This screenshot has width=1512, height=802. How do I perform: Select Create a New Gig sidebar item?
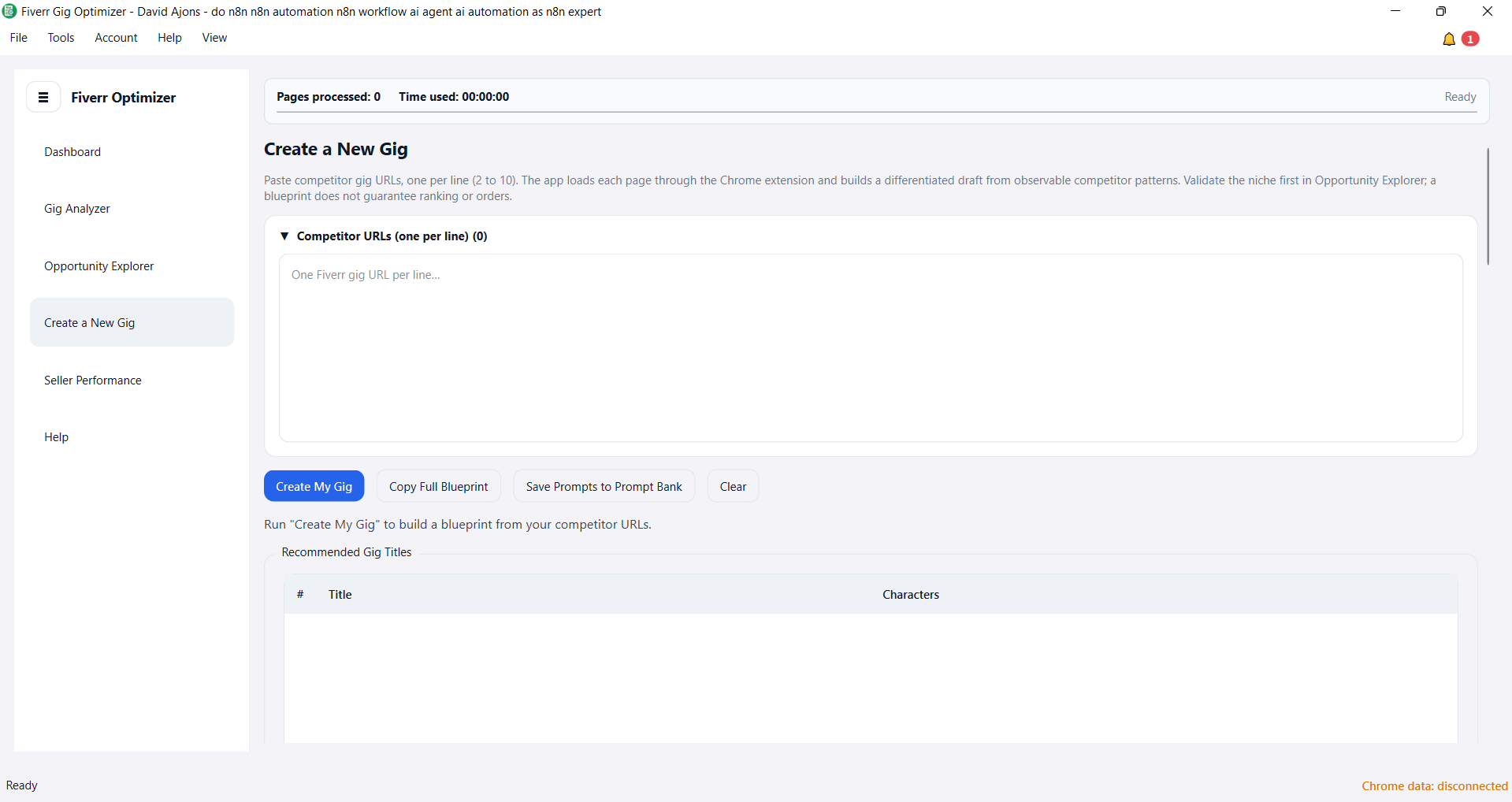pyautogui.click(x=132, y=323)
